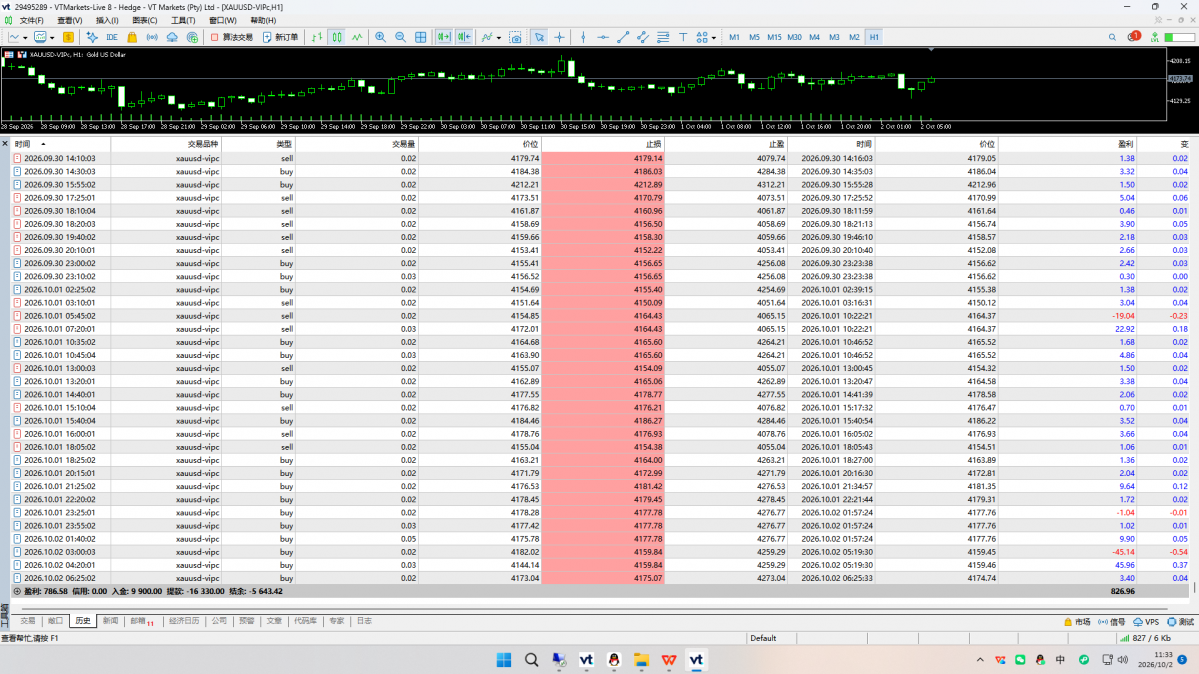Image resolution: width=1199 pixels, height=674 pixels.
Task: Switch chart to bar chart display
Action: click(317, 37)
